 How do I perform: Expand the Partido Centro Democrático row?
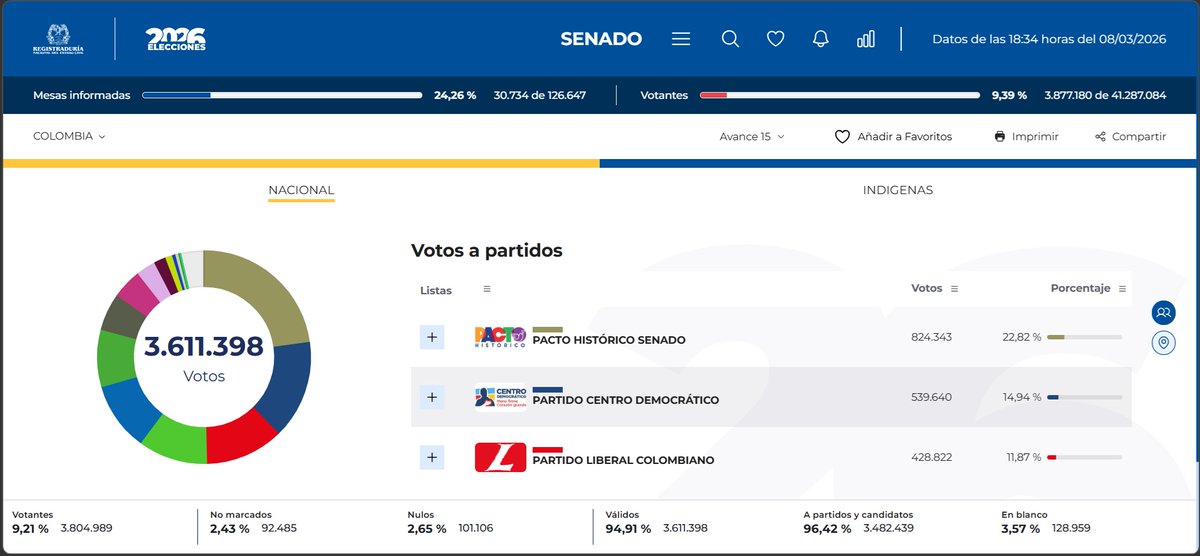432,397
